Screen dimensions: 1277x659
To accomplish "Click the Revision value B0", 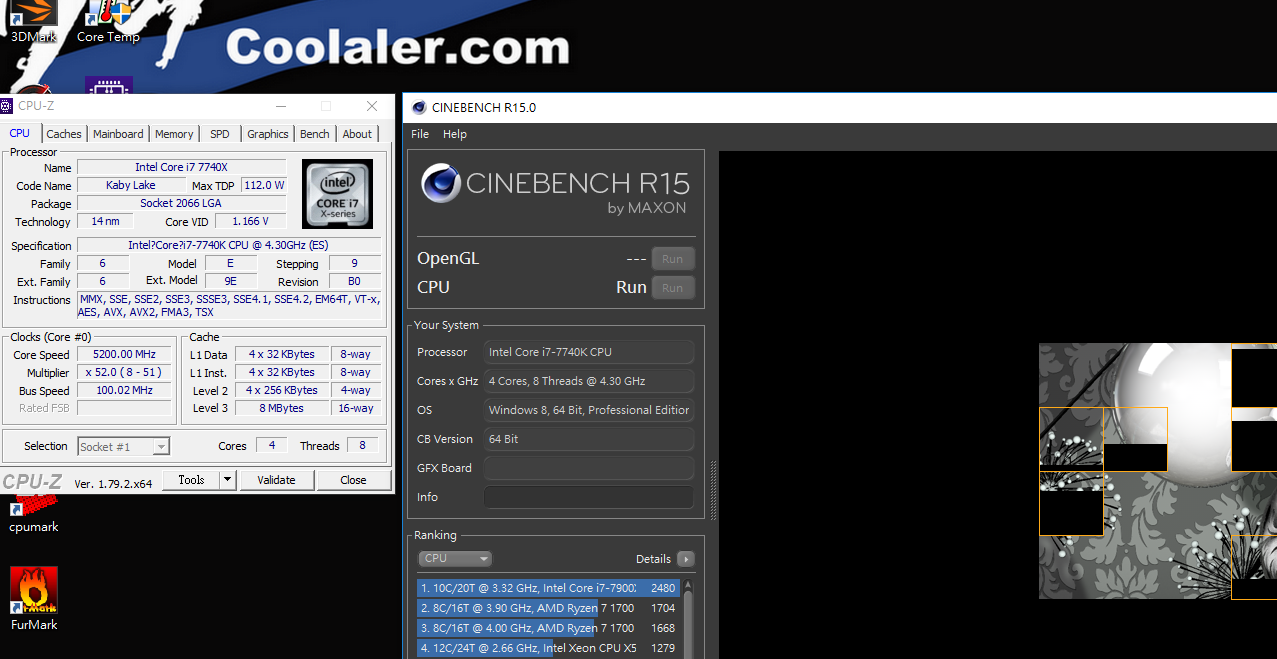I will pos(354,282).
